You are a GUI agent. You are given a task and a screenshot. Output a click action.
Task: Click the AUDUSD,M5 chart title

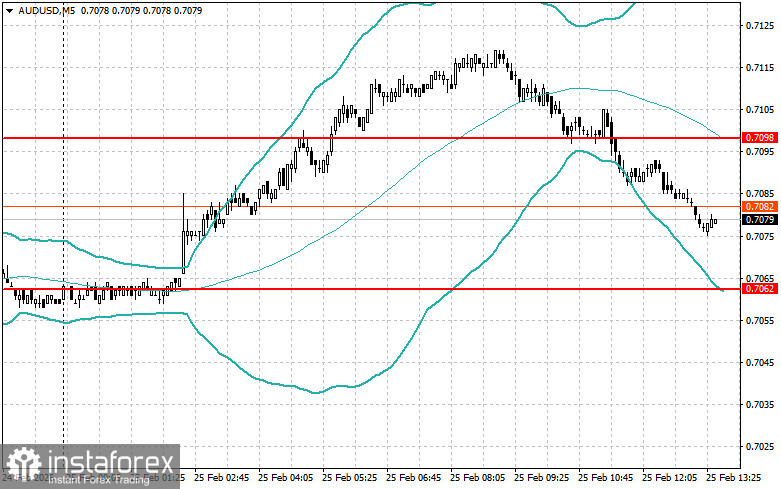[x=46, y=10]
